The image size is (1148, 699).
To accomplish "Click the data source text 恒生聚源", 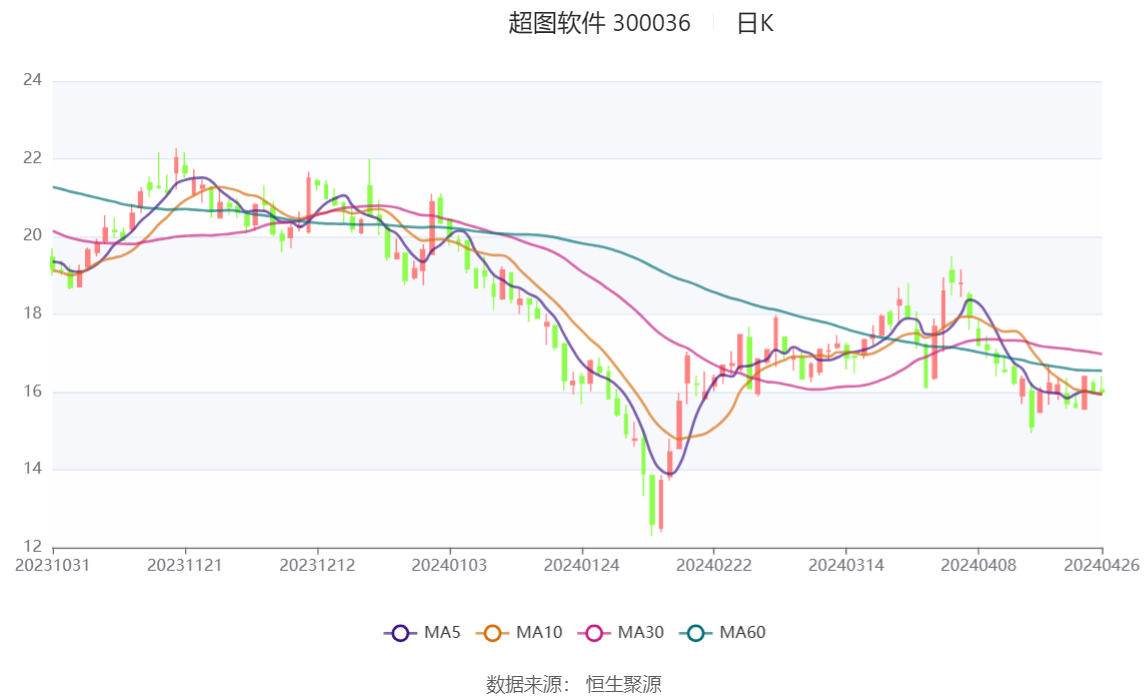I will click(x=624, y=684).
